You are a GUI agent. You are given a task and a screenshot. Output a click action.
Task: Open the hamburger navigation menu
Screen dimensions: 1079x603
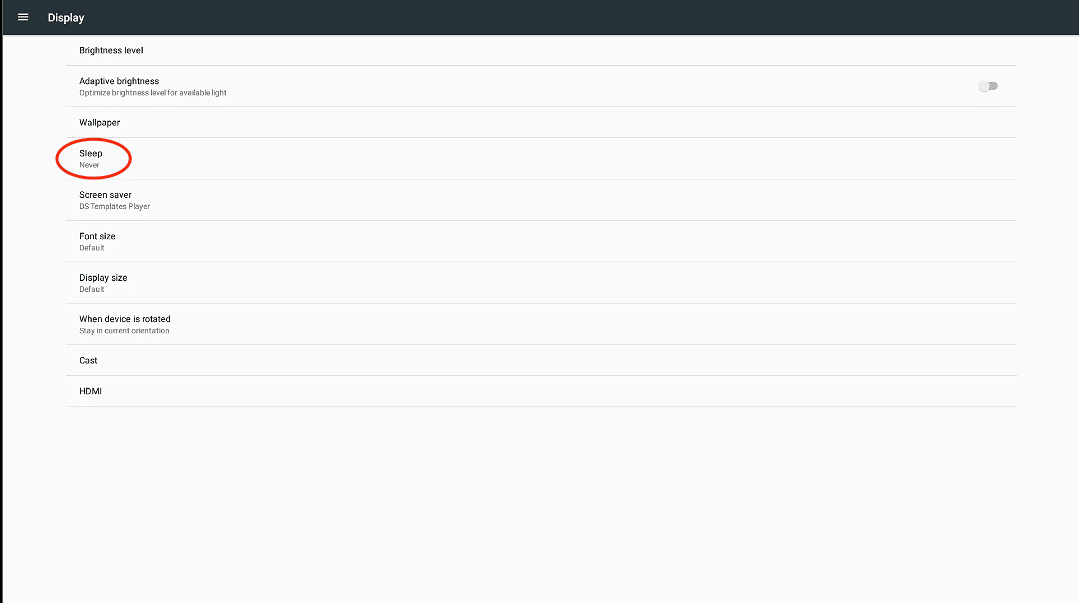23,17
